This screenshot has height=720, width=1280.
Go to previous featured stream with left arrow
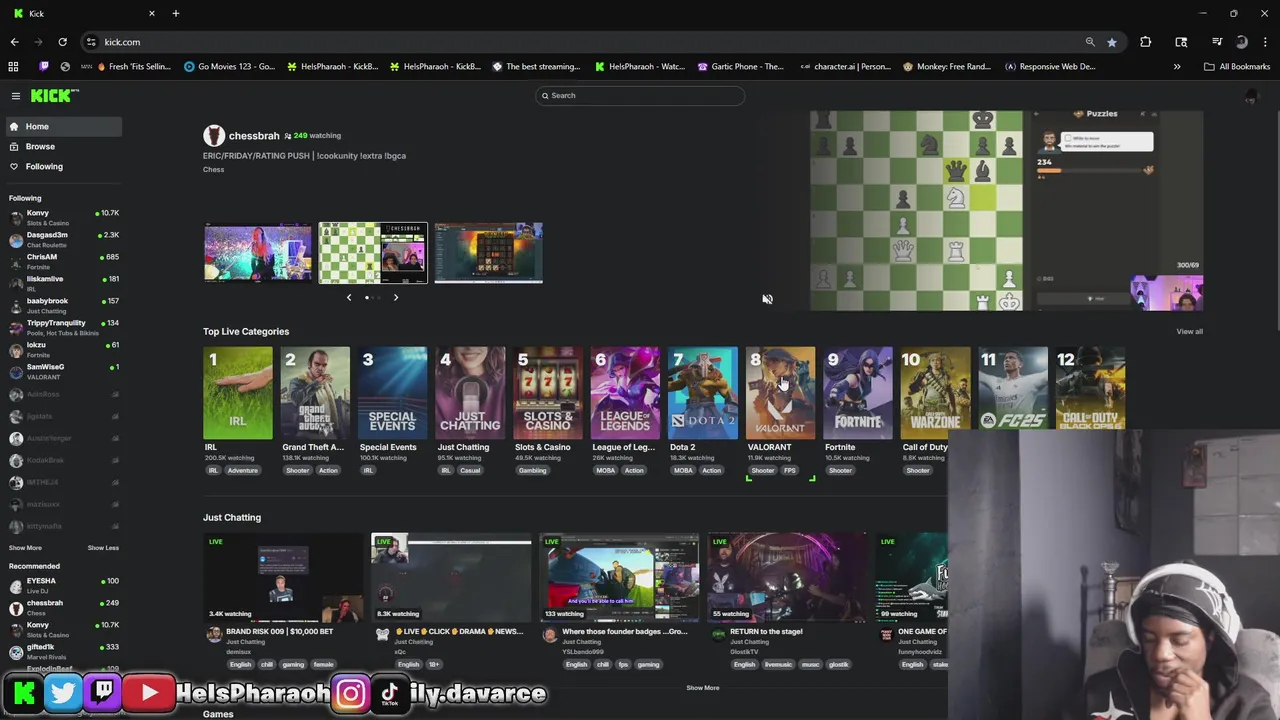coord(349,297)
